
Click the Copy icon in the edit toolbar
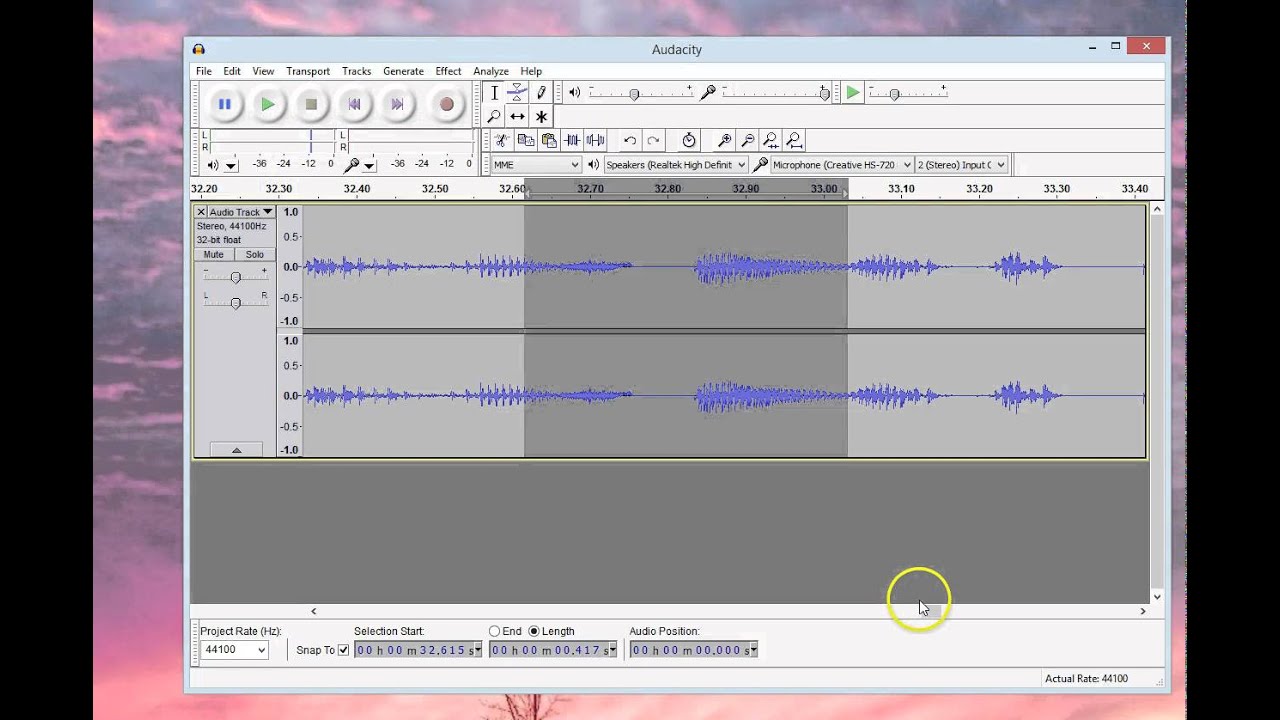coord(525,140)
